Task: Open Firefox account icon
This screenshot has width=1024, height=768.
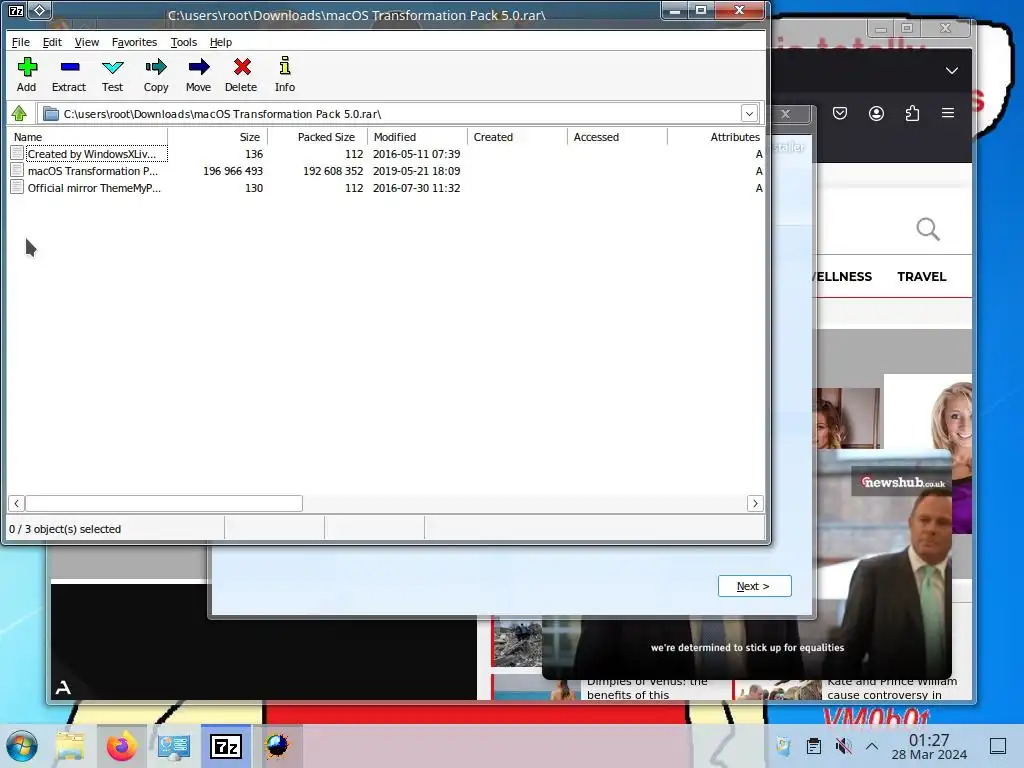Action: click(x=876, y=114)
